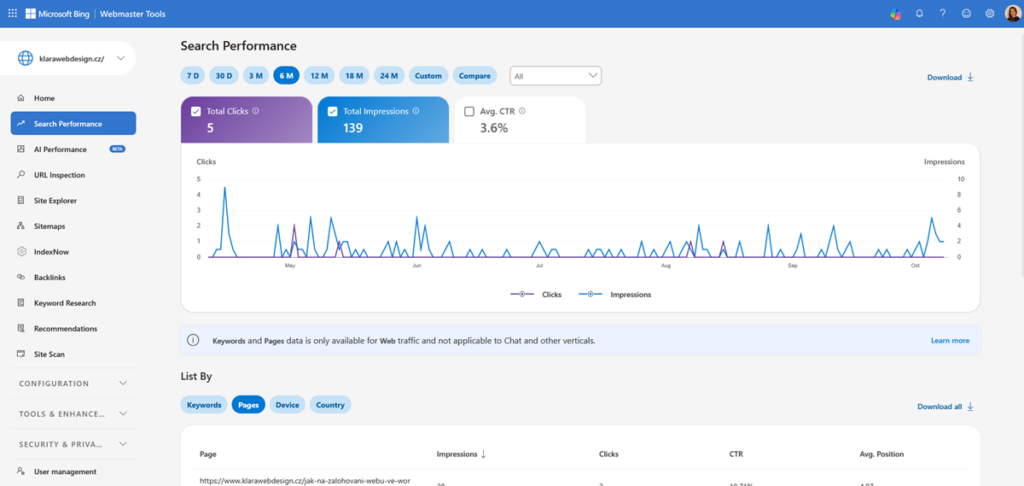
Task: Switch list to Device
Action: point(287,405)
